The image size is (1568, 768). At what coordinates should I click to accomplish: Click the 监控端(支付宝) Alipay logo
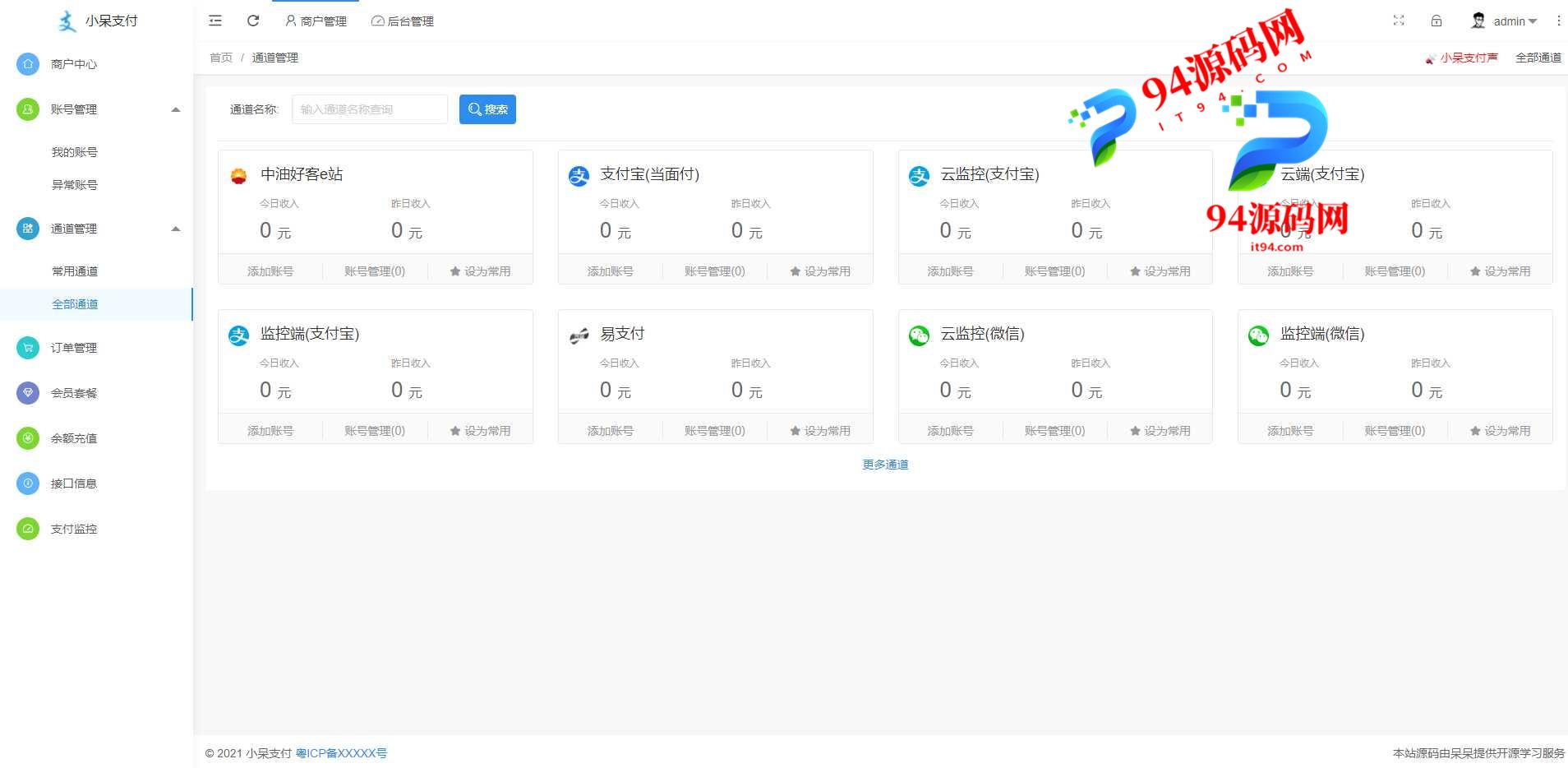(238, 335)
